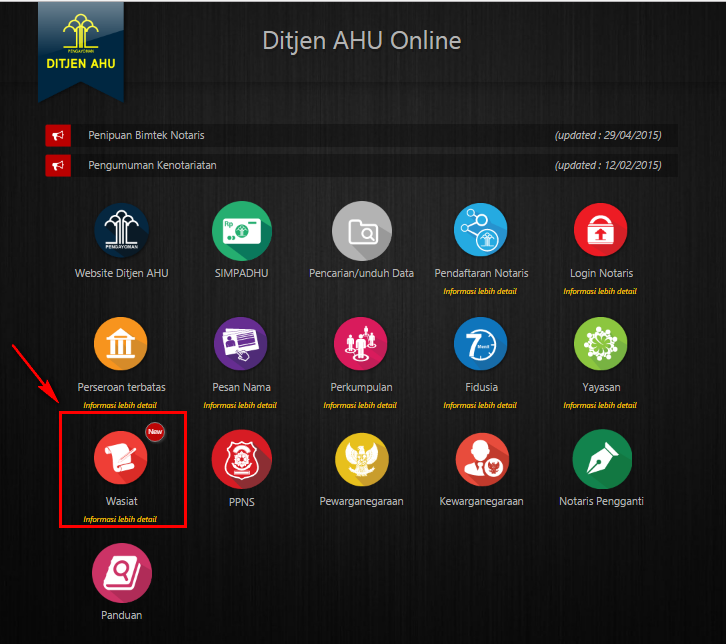This screenshot has height=644, width=726.
Task: Select the Notaris Pengganti pen icon
Action: click(x=600, y=459)
